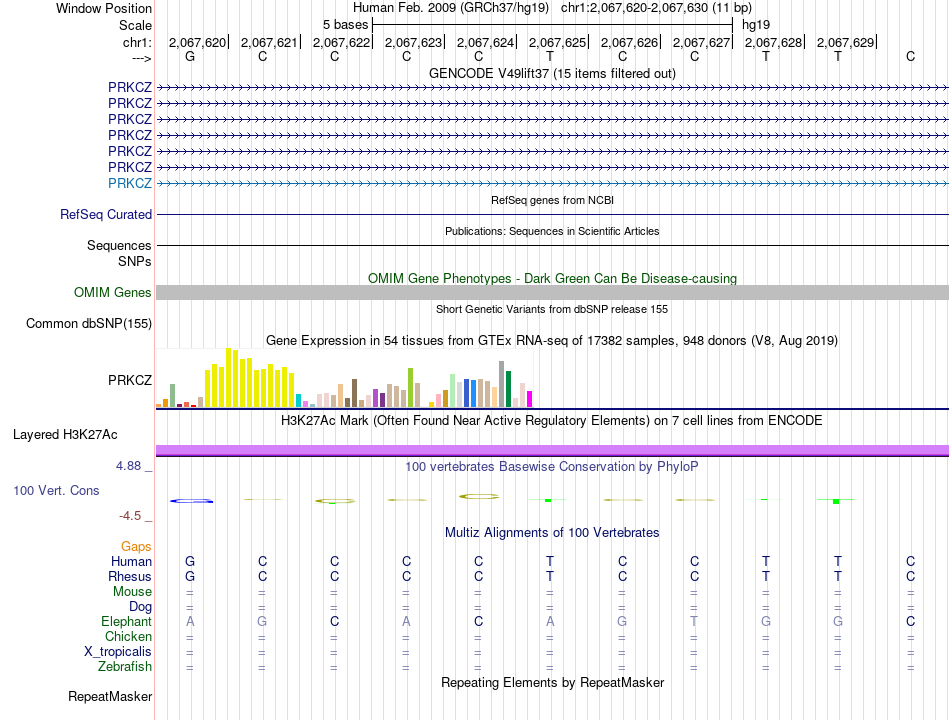
Task: Click the Window Position ruler label
Action: [x=104, y=8]
